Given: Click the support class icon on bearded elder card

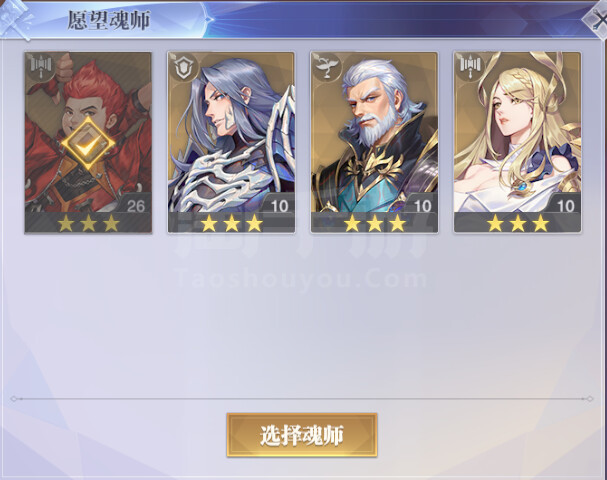Looking at the screenshot, I should point(327,67).
